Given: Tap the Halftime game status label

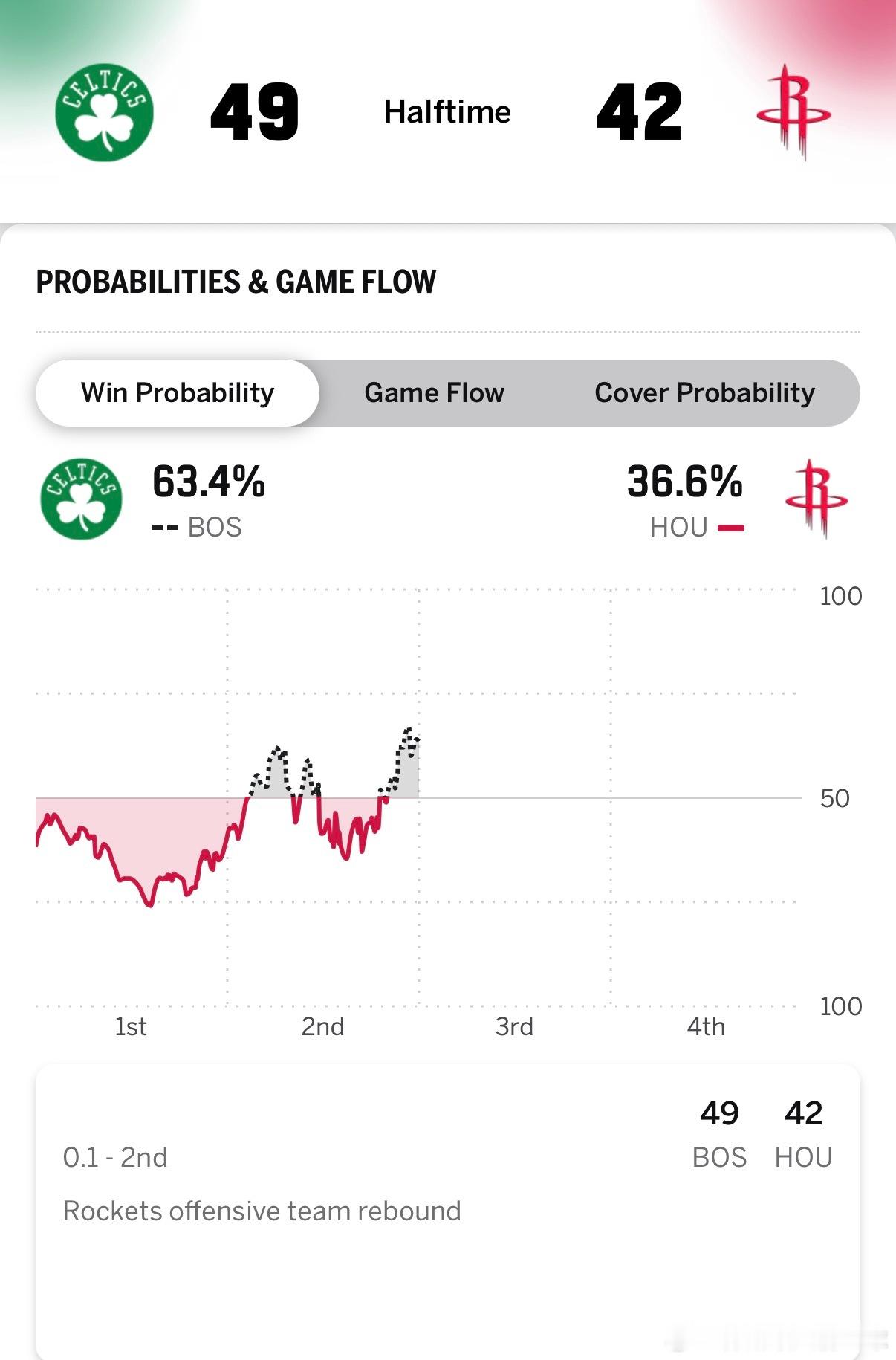Looking at the screenshot, I should (x=447, y=112).
